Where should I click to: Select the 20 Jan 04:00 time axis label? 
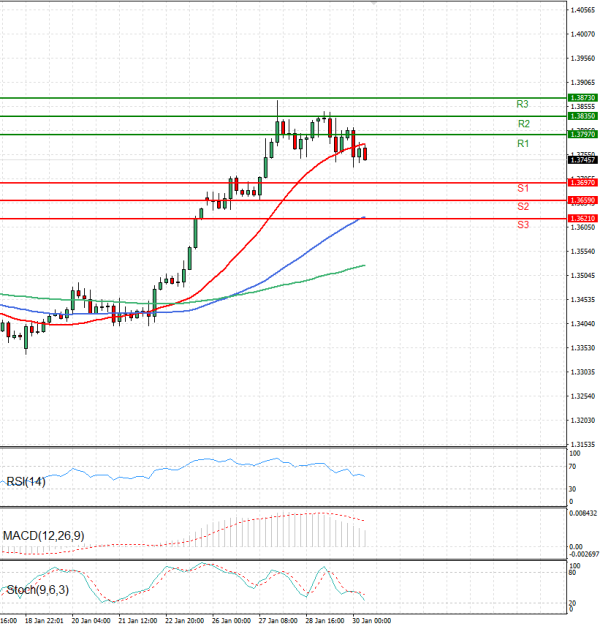point(88,621)
